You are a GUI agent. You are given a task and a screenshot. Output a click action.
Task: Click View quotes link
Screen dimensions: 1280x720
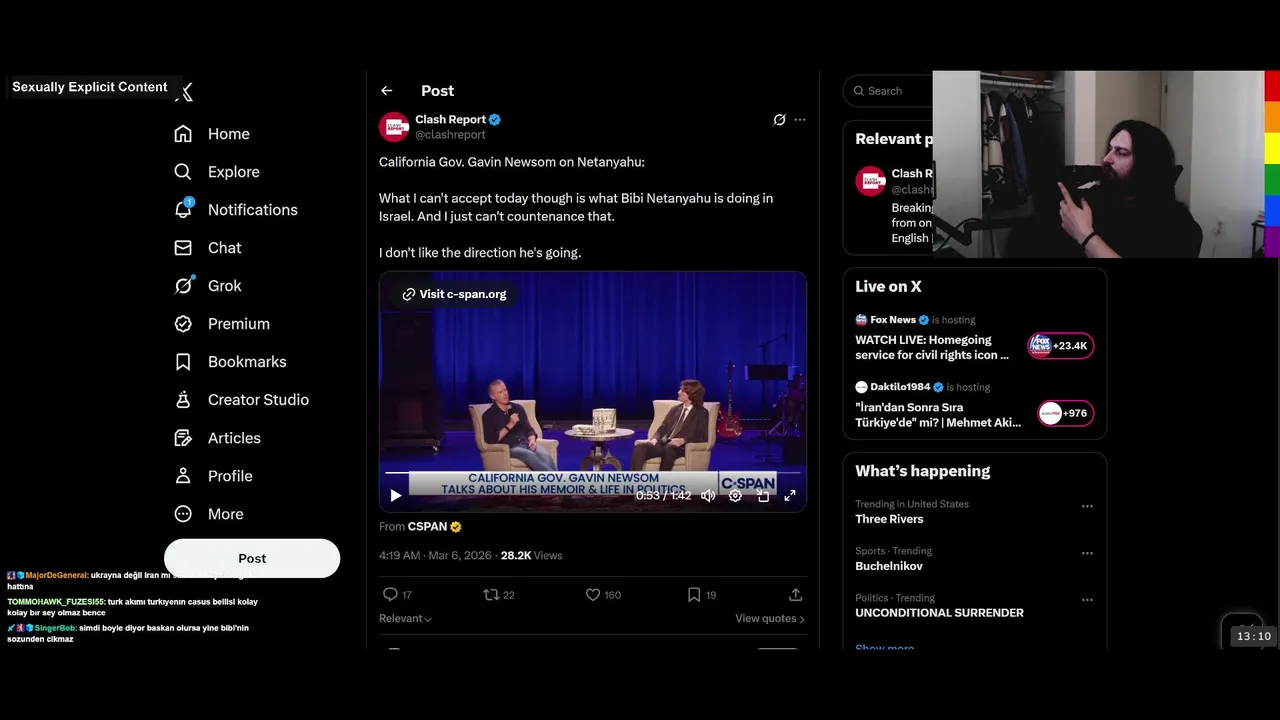770,619
